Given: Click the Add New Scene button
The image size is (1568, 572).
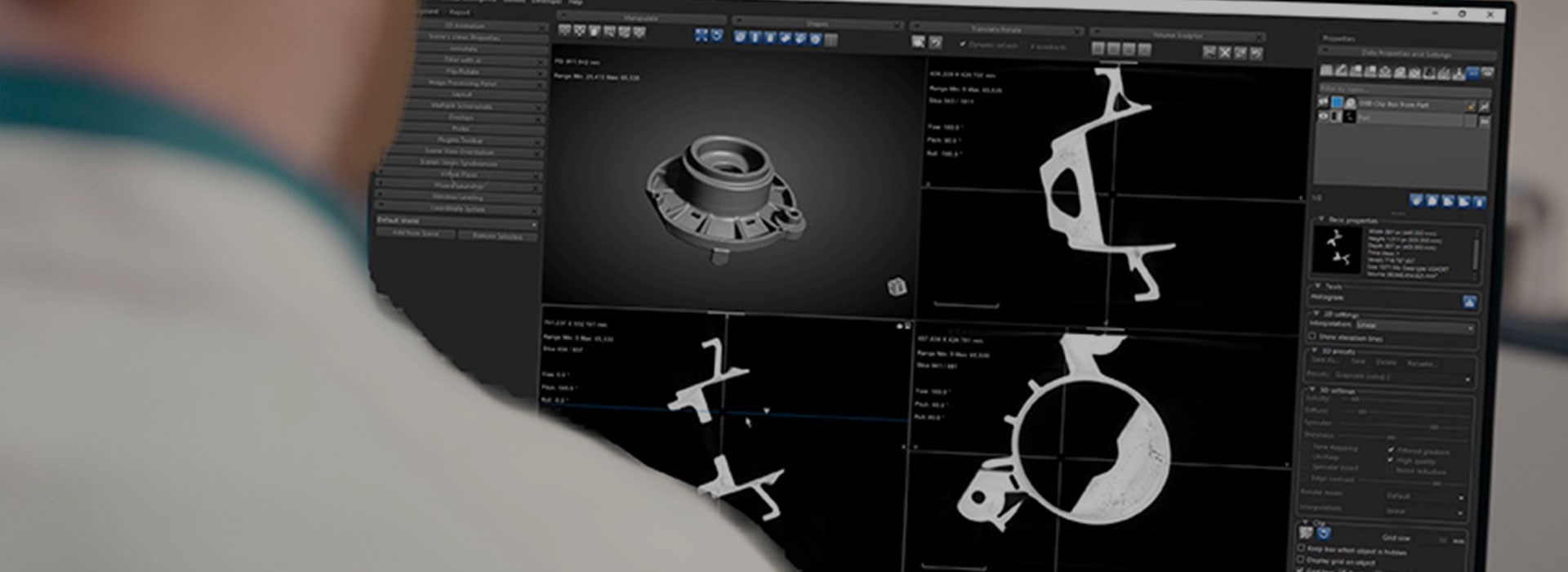Looking at the screenshot, I should pos(416,234).
